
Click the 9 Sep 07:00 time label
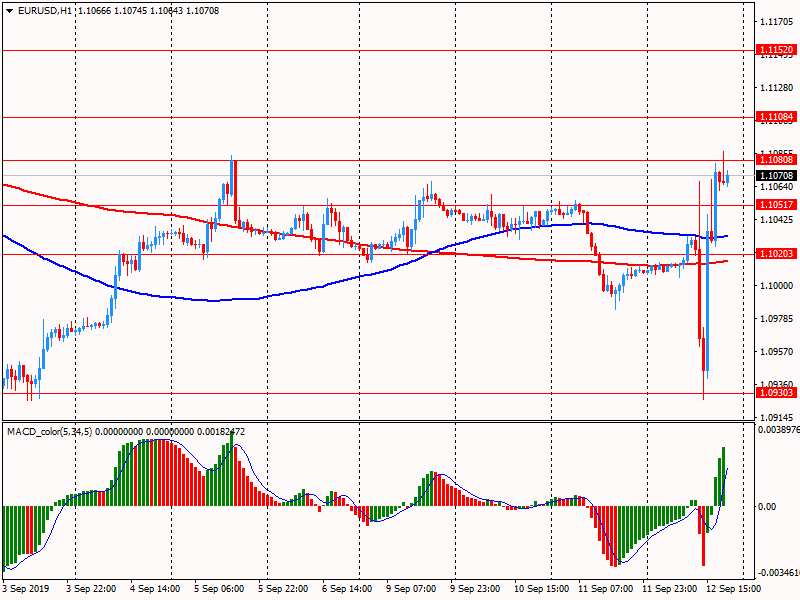(x=411, y=589)
